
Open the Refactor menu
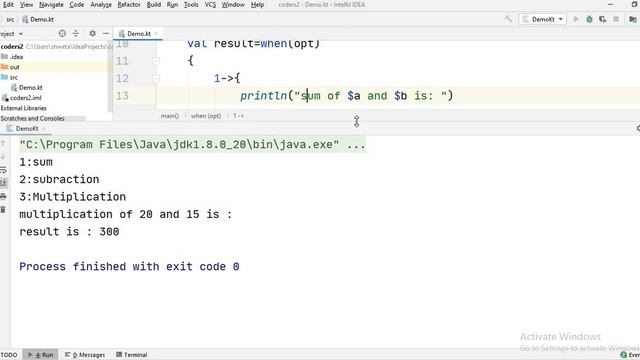(x=129, y=4)
